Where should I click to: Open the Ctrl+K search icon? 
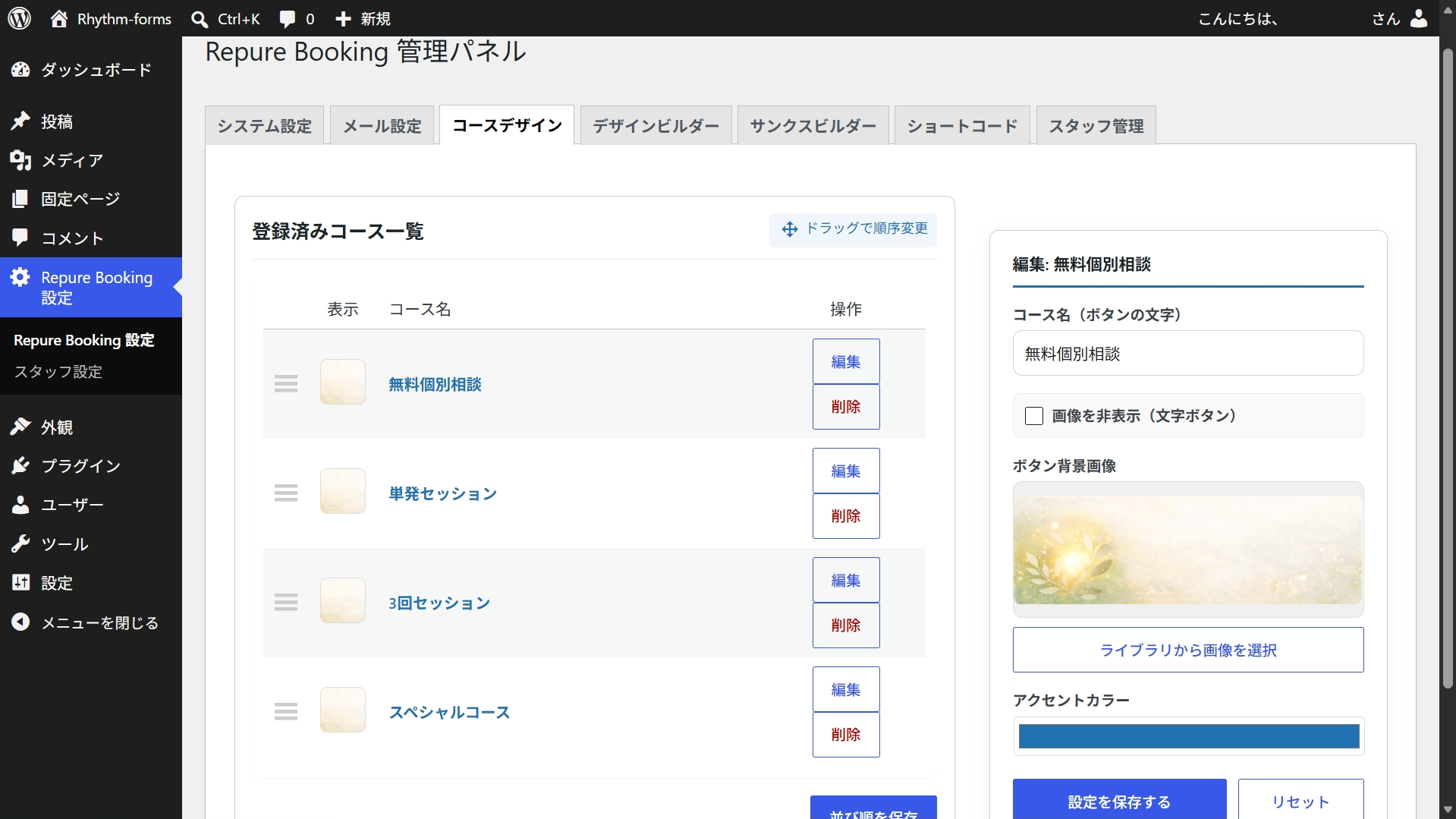tap(200, 19)
